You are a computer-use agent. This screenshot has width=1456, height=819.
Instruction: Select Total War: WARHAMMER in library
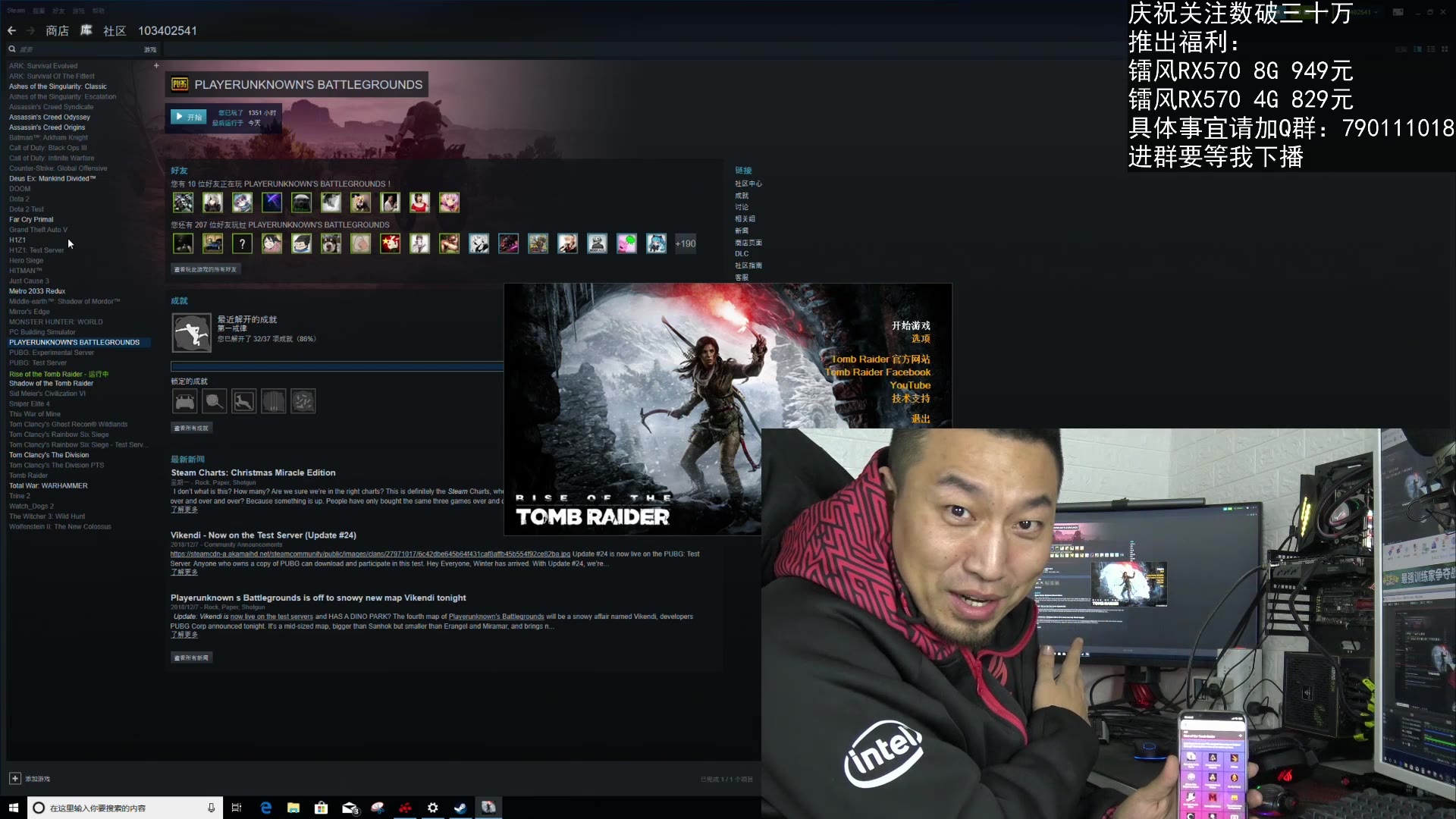48,485
